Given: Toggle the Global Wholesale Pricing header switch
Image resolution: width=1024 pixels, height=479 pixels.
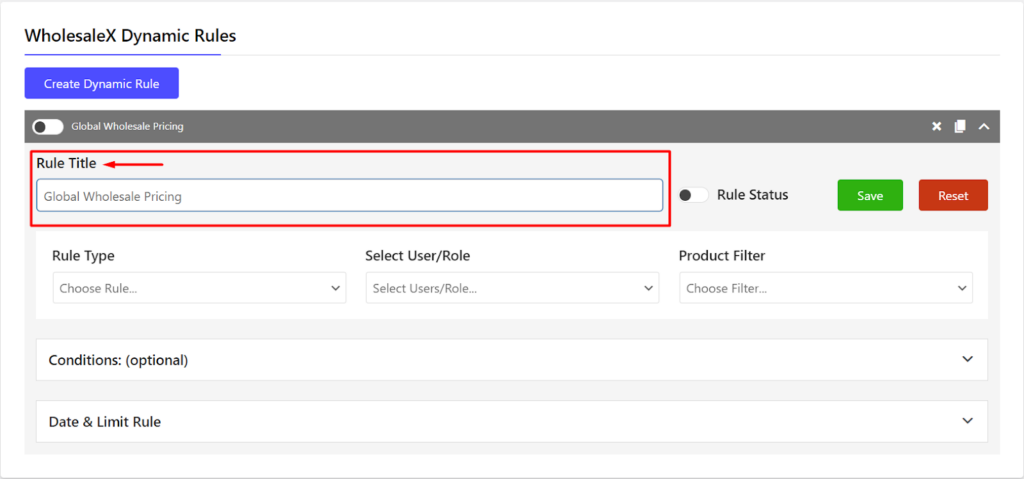Looking at the screenshot, I should pos(48,127).
